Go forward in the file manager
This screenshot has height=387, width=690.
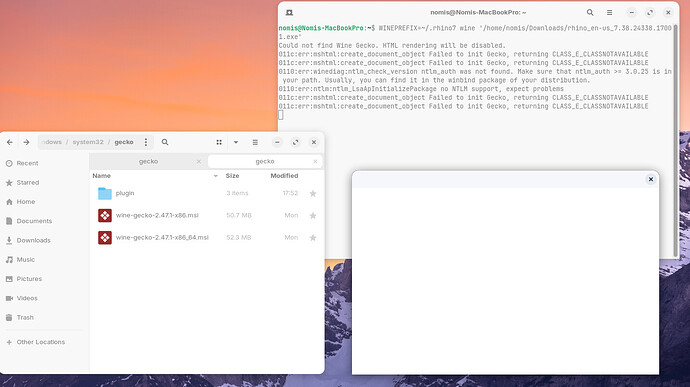[x=26, y=142]
